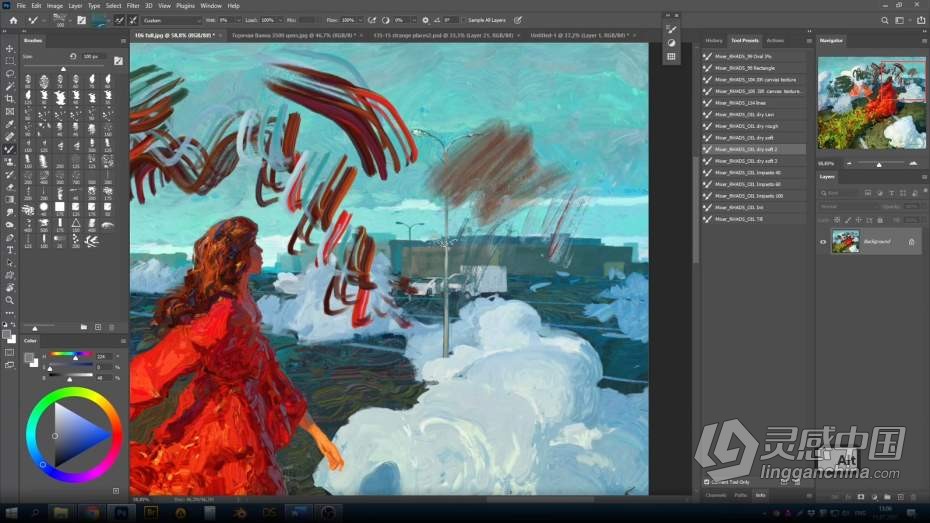The height and width of the screenshot is (523, 930).
Task: Select the Gradient tool
Action: [9, 199]
